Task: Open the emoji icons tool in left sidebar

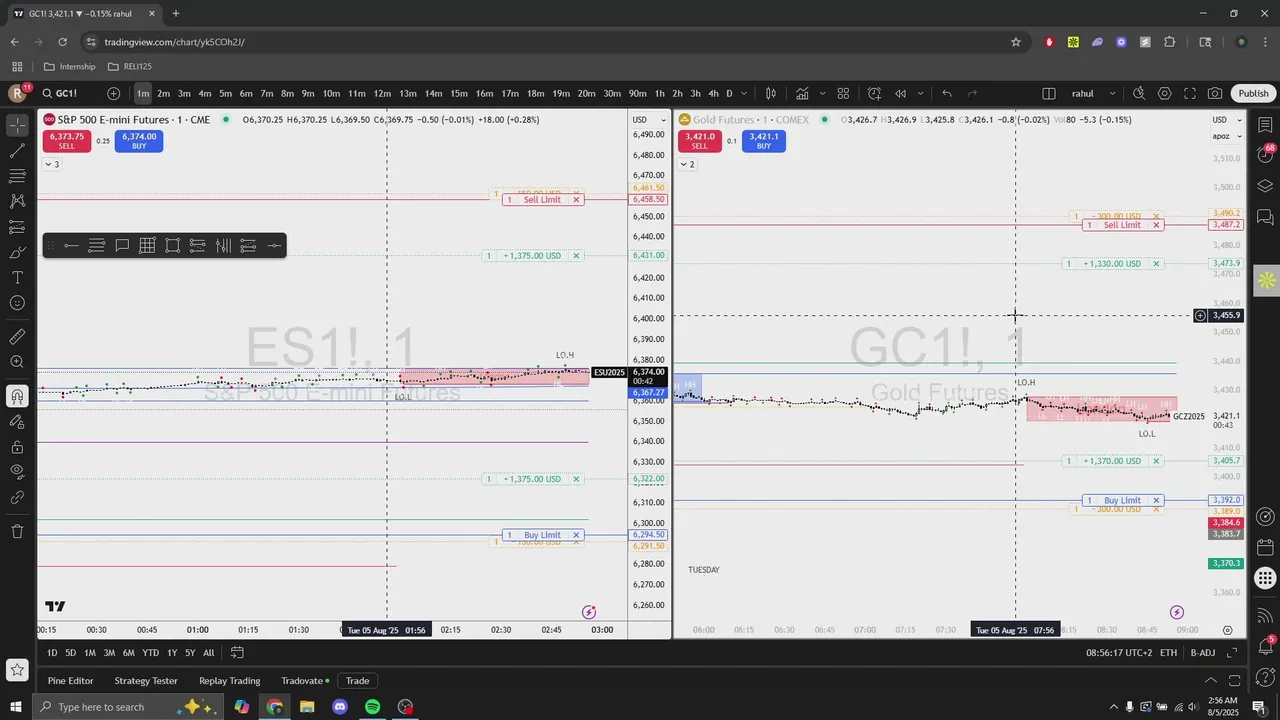Action: coord(17,303)
